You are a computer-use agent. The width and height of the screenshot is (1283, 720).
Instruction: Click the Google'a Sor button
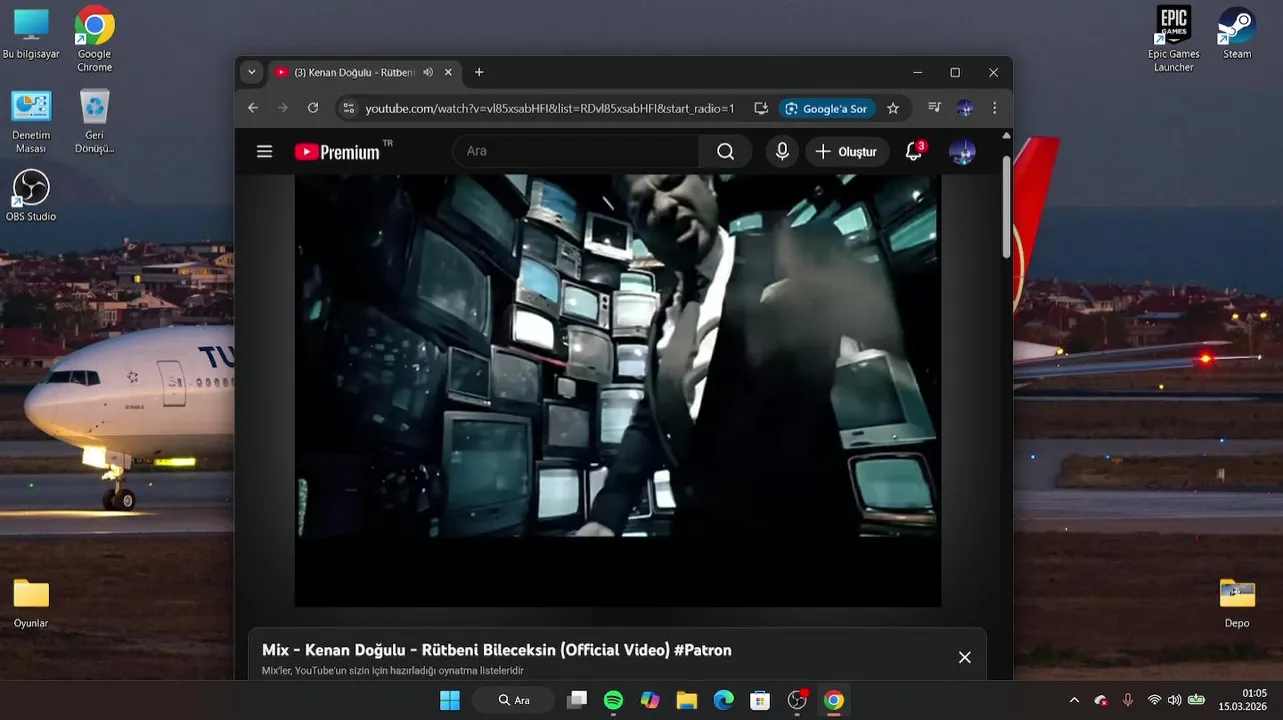coord(826,108)
